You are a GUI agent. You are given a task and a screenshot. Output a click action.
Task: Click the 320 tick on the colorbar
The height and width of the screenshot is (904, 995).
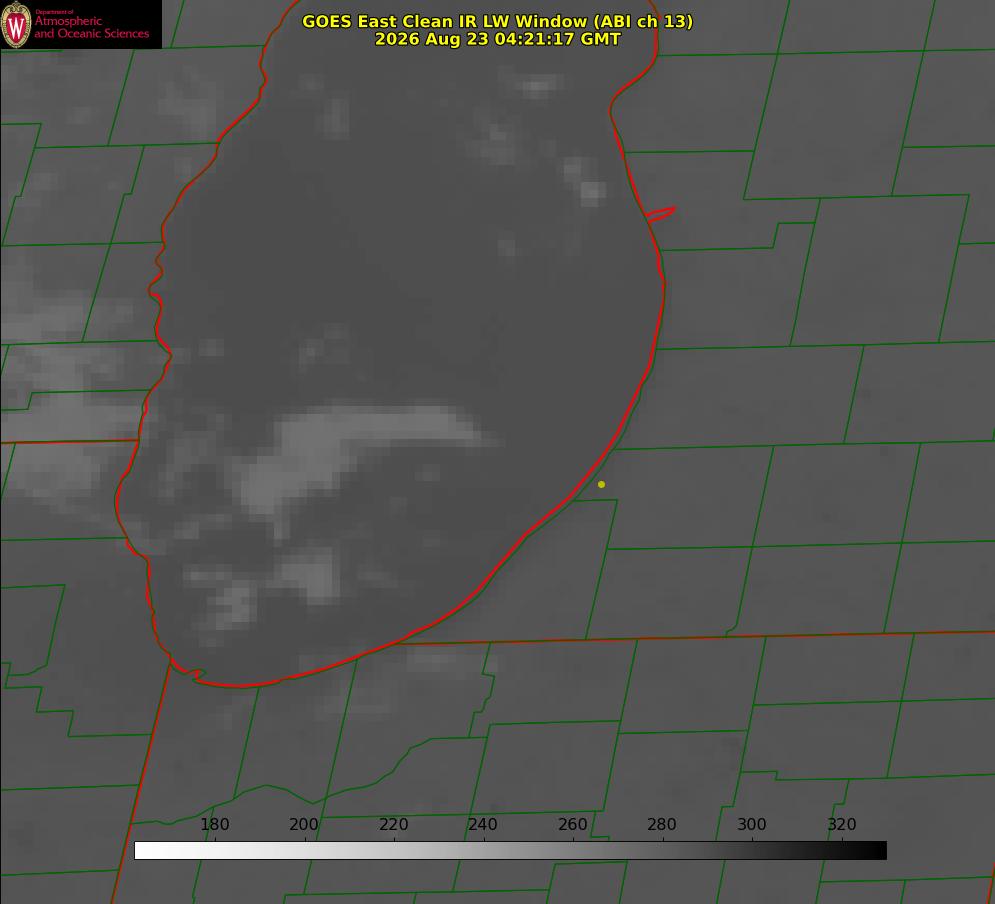842,824
